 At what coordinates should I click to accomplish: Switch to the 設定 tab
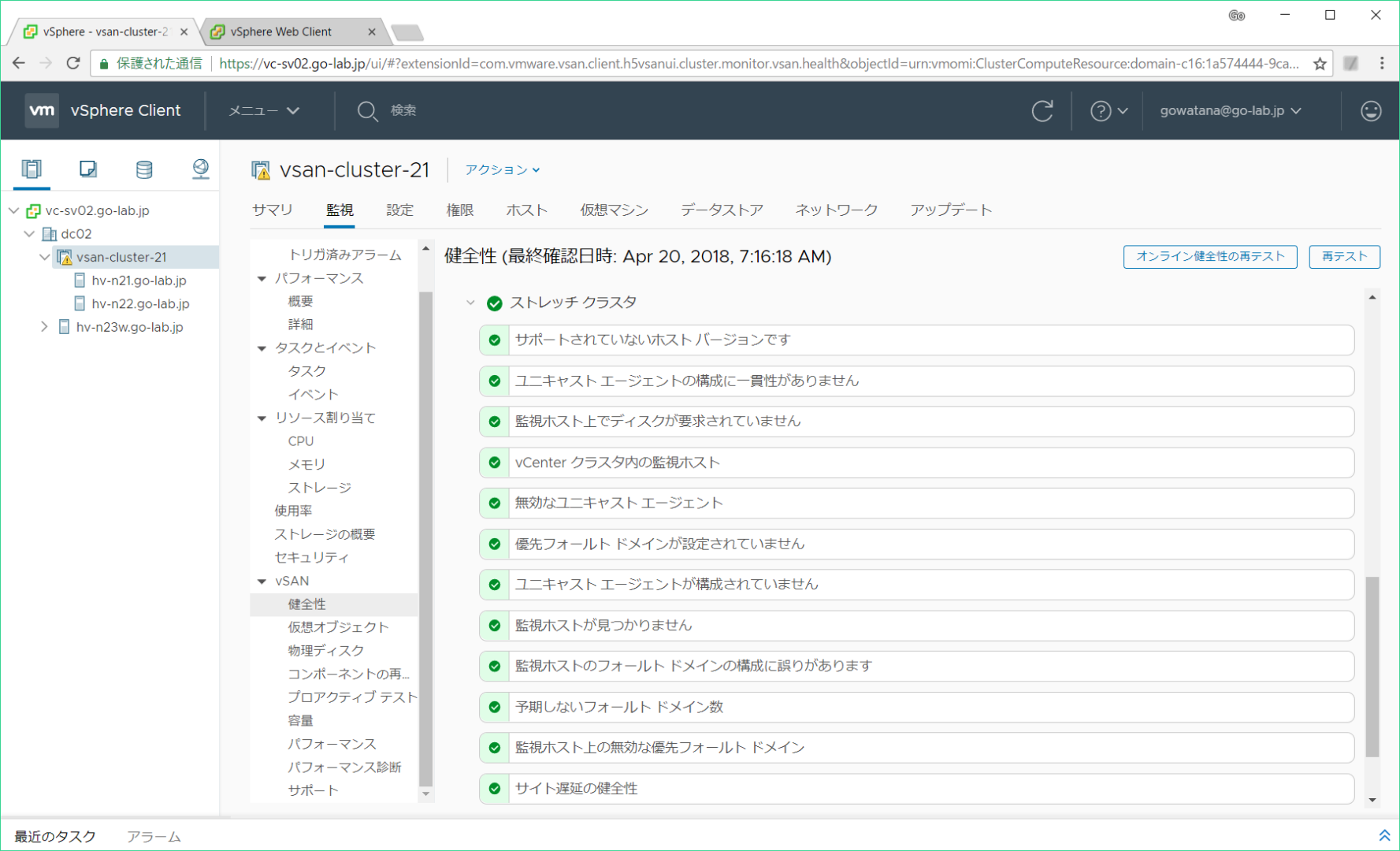[x=400, y=210]
